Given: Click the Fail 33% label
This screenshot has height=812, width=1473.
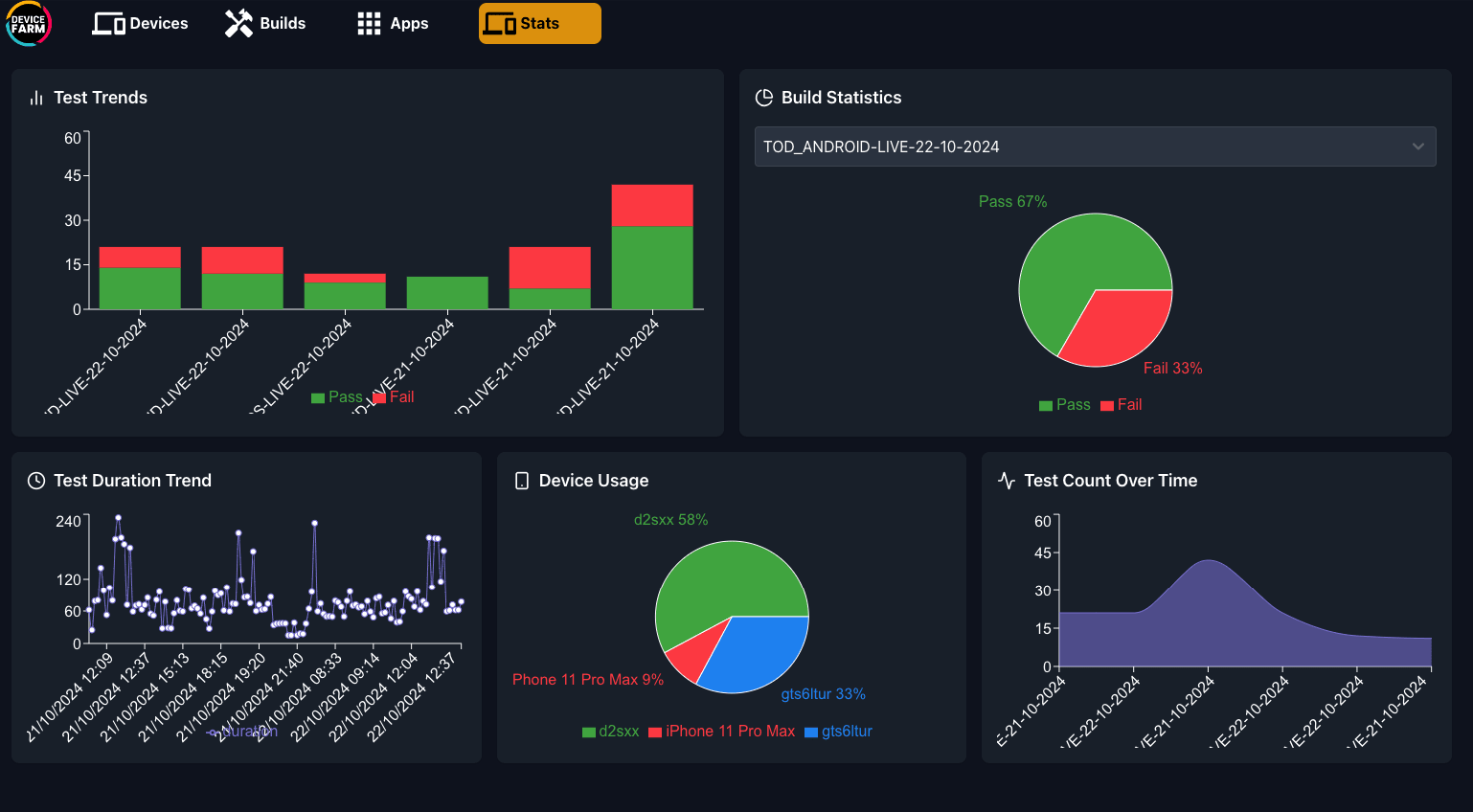Looking at the screenshot, I should pos(1173,369).
